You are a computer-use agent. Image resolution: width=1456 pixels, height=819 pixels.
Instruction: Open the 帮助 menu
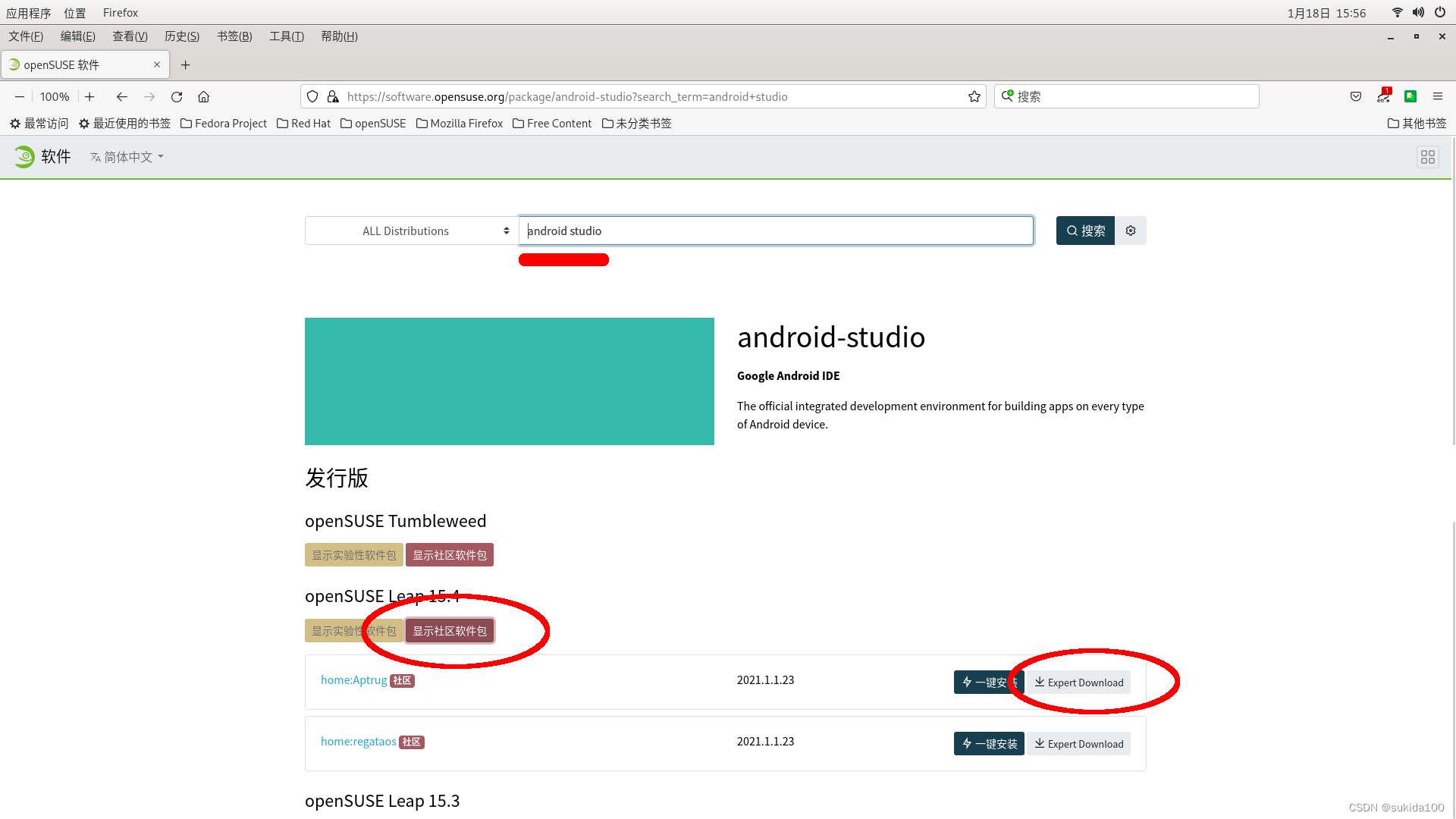click(x=339, y=36)
